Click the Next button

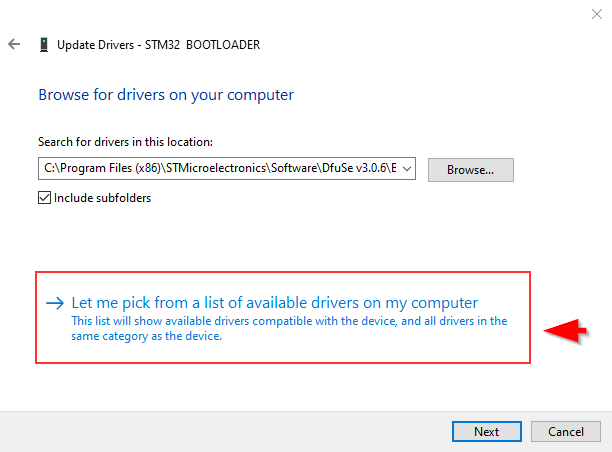tap(486, 431)
